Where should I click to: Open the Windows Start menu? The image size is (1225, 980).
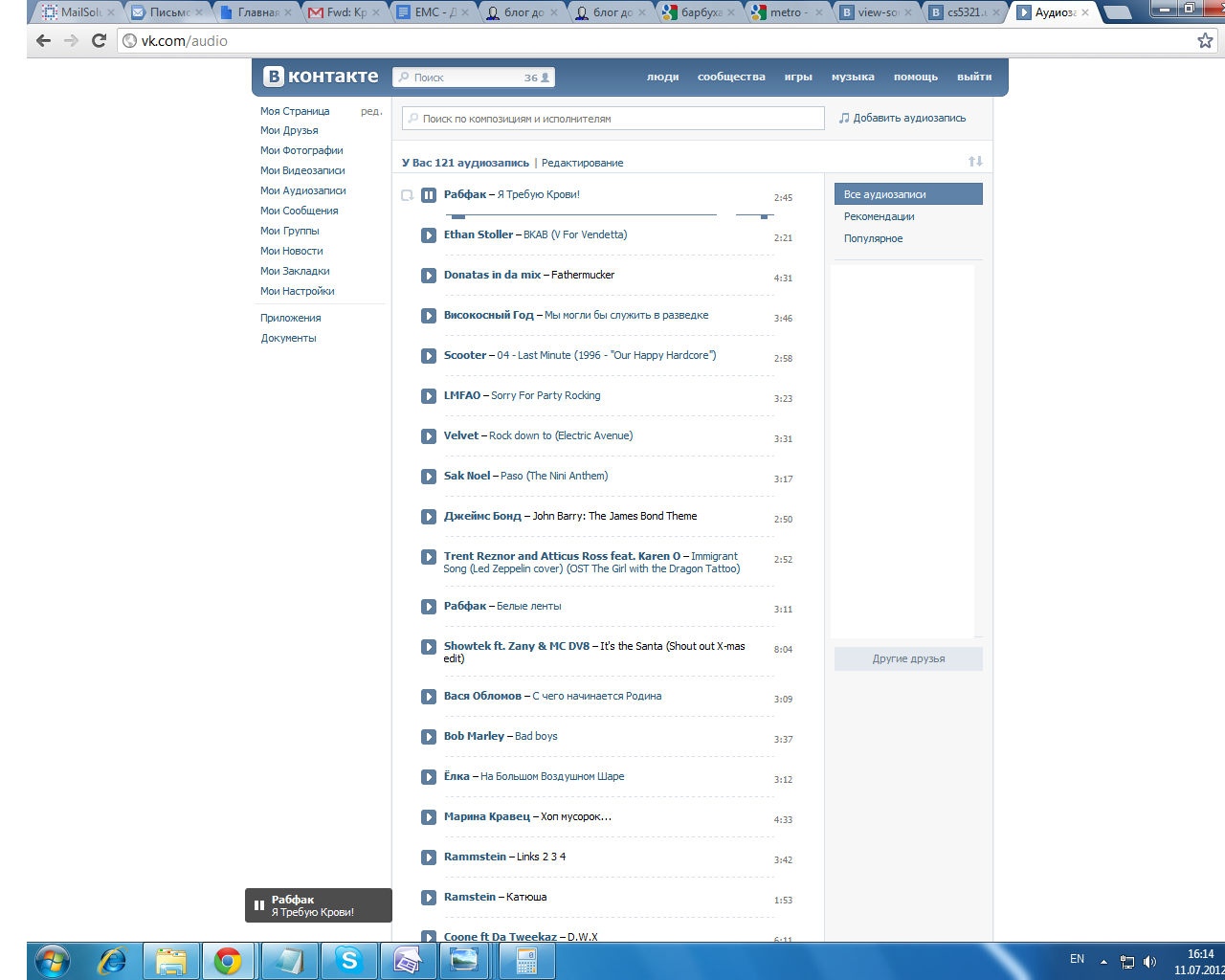coord(52,960)
